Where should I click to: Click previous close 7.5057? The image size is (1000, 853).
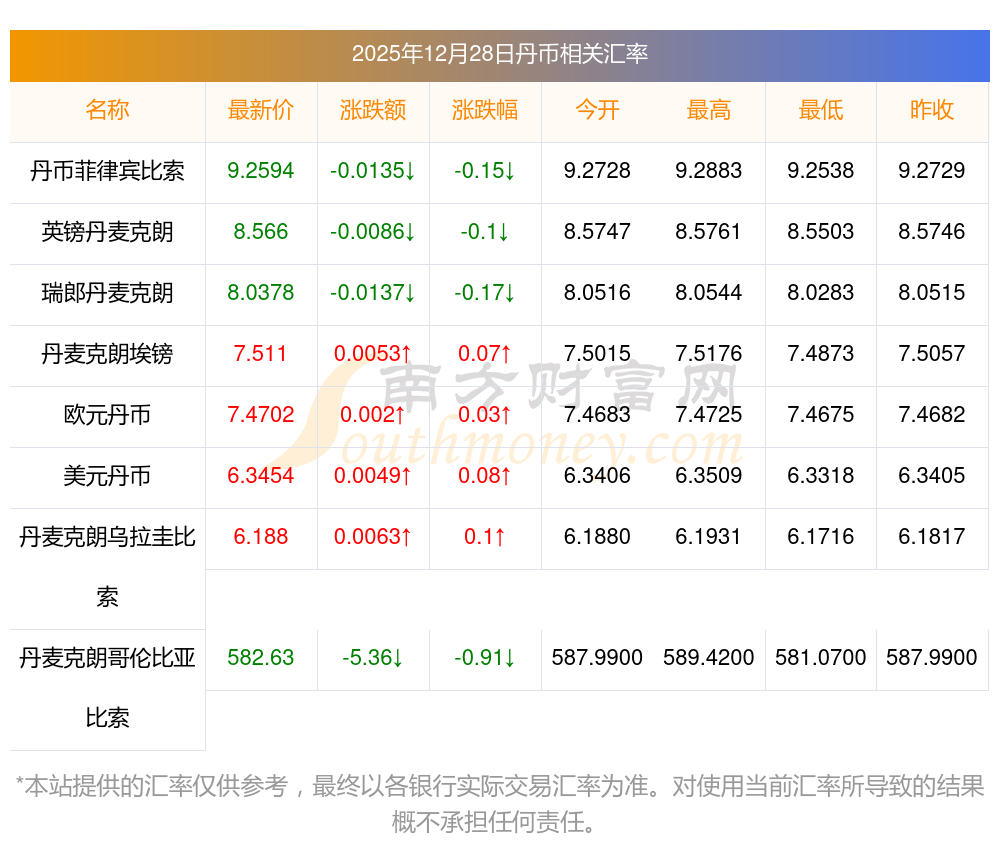click(x=932, y=353)
